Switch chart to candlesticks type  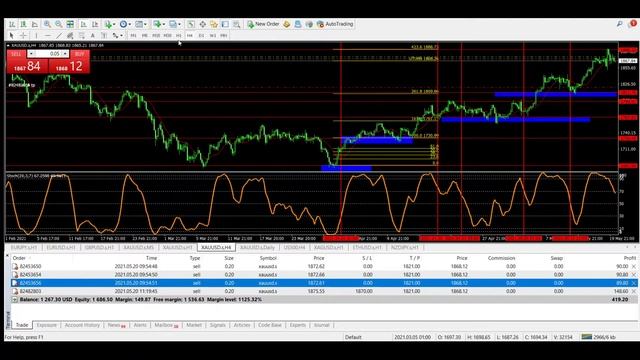pyautogui.click(x=24, y=24)
